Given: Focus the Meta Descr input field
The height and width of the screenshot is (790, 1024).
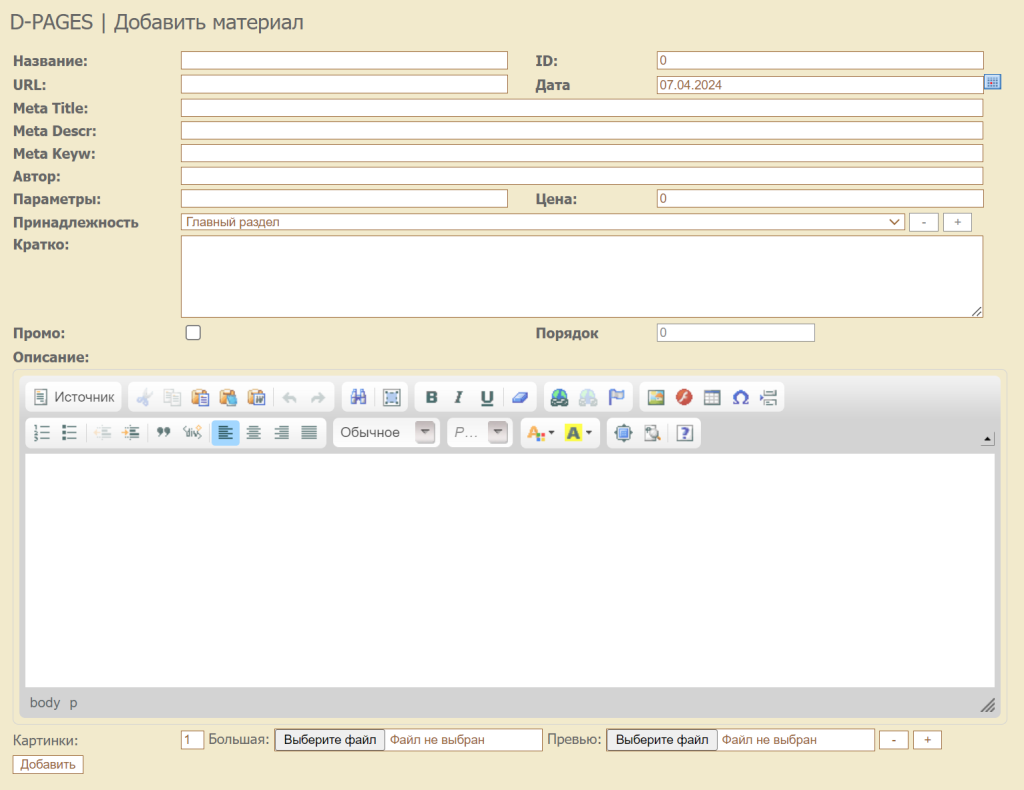Looking at the screenshot, I should (x=582, y=131).
